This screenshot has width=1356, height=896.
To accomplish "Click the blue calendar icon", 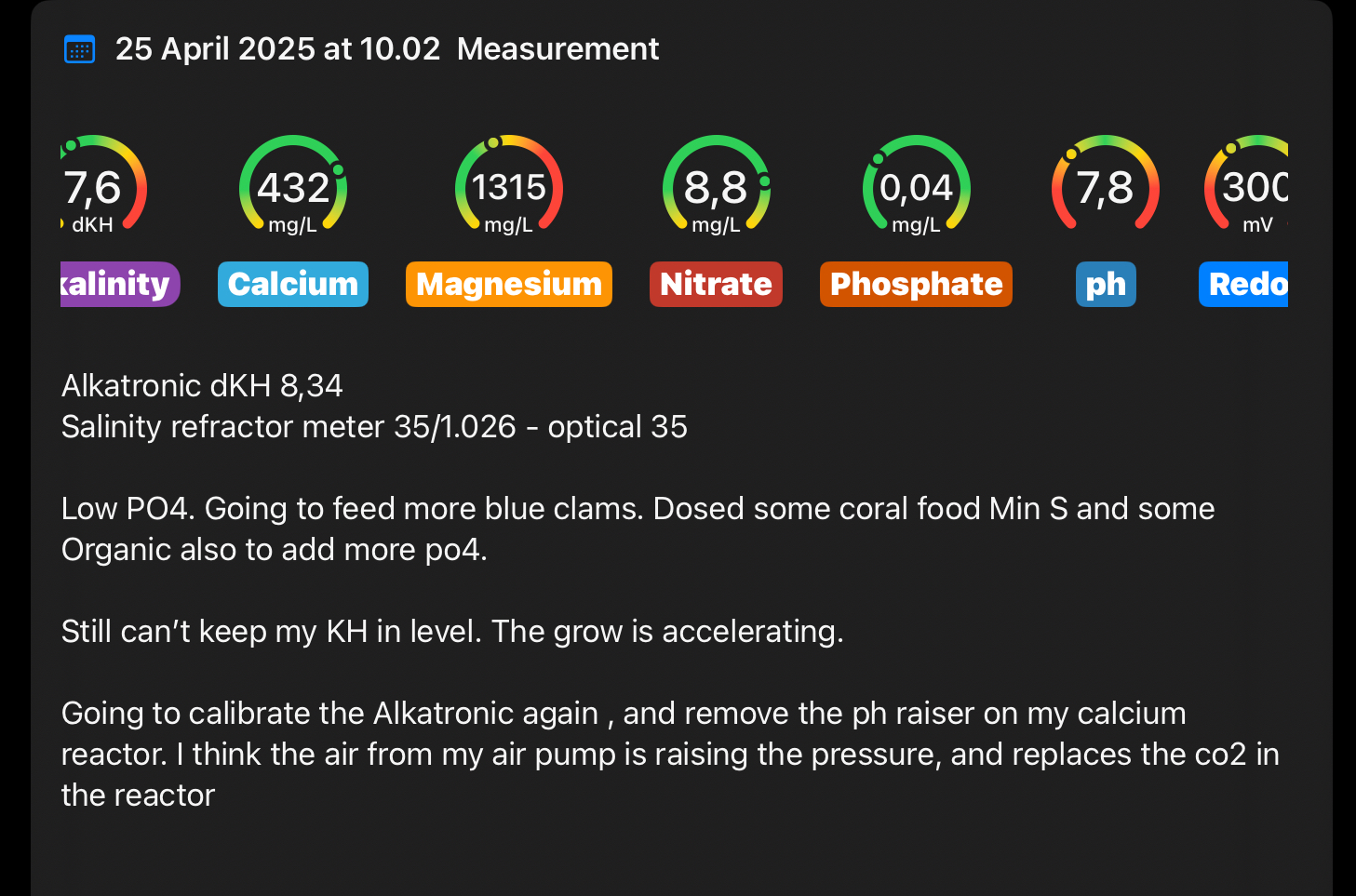I will click(x=79, y=49).
